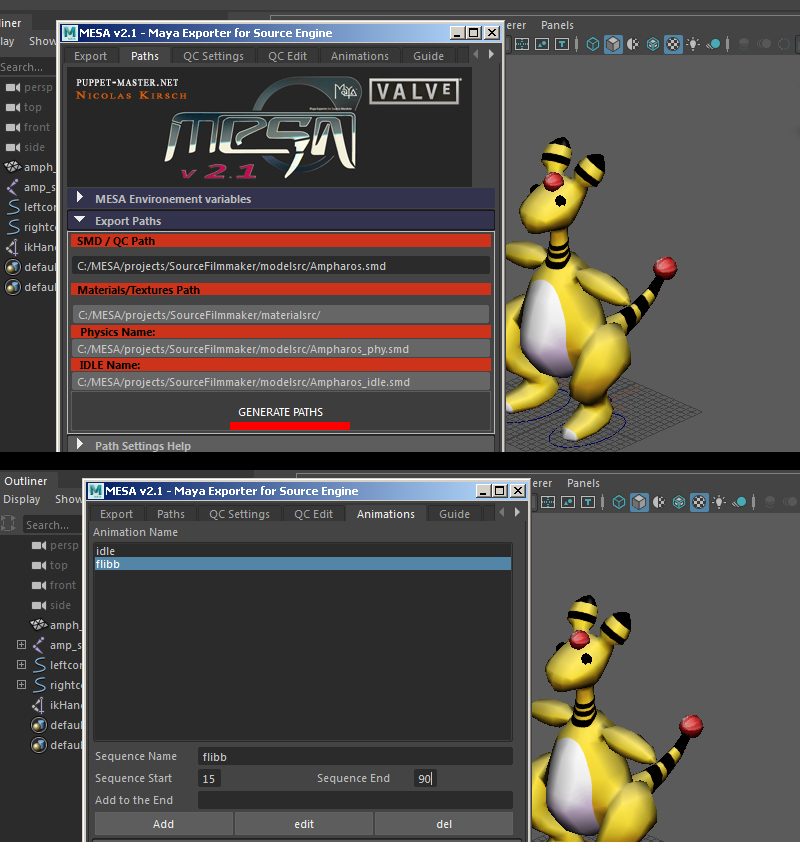Toggle Wireframe on Shaded in viewport beside Paths window
This screenshot has height=842, width=800.
tap(653, 44)
